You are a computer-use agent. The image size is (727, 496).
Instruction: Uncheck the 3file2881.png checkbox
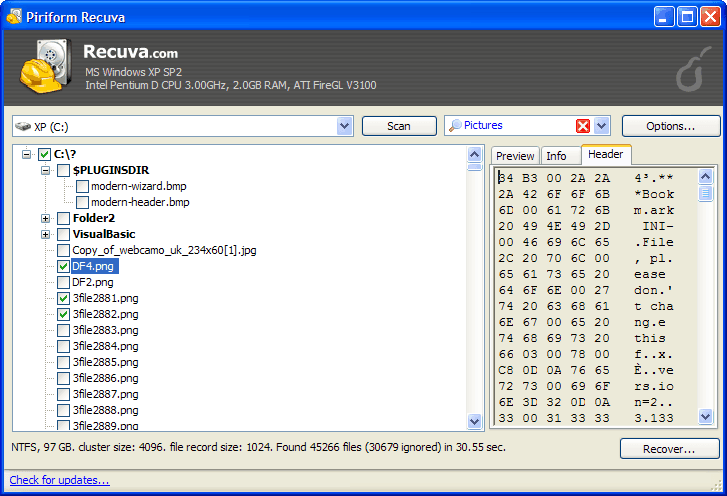(x=64, y=298)
